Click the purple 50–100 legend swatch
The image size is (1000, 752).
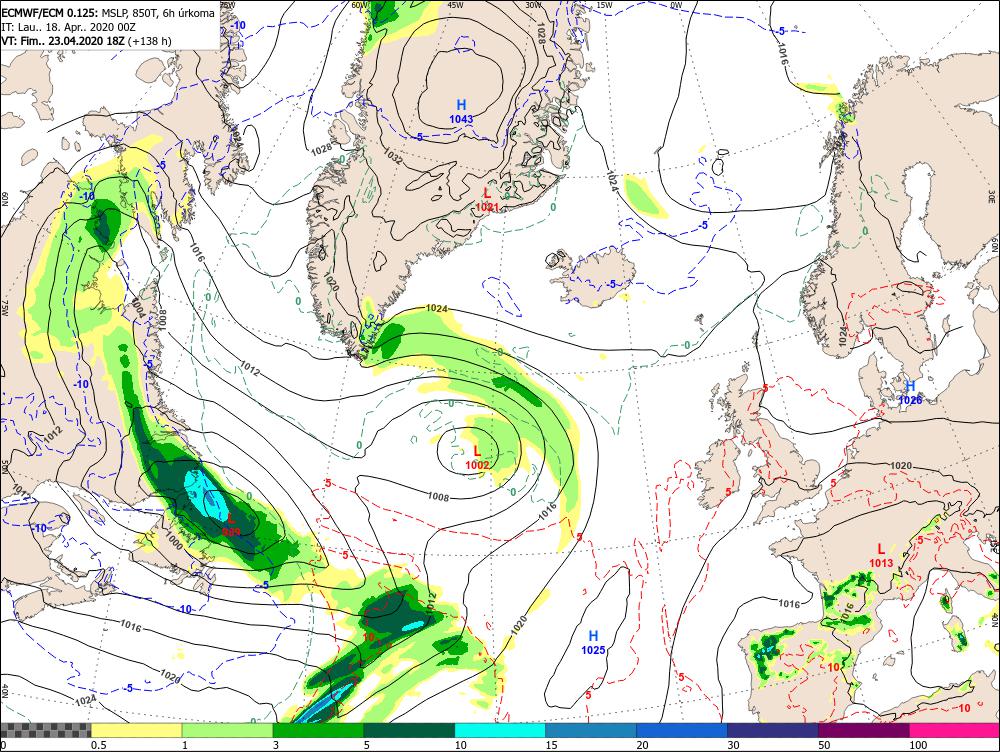[864, 730]
